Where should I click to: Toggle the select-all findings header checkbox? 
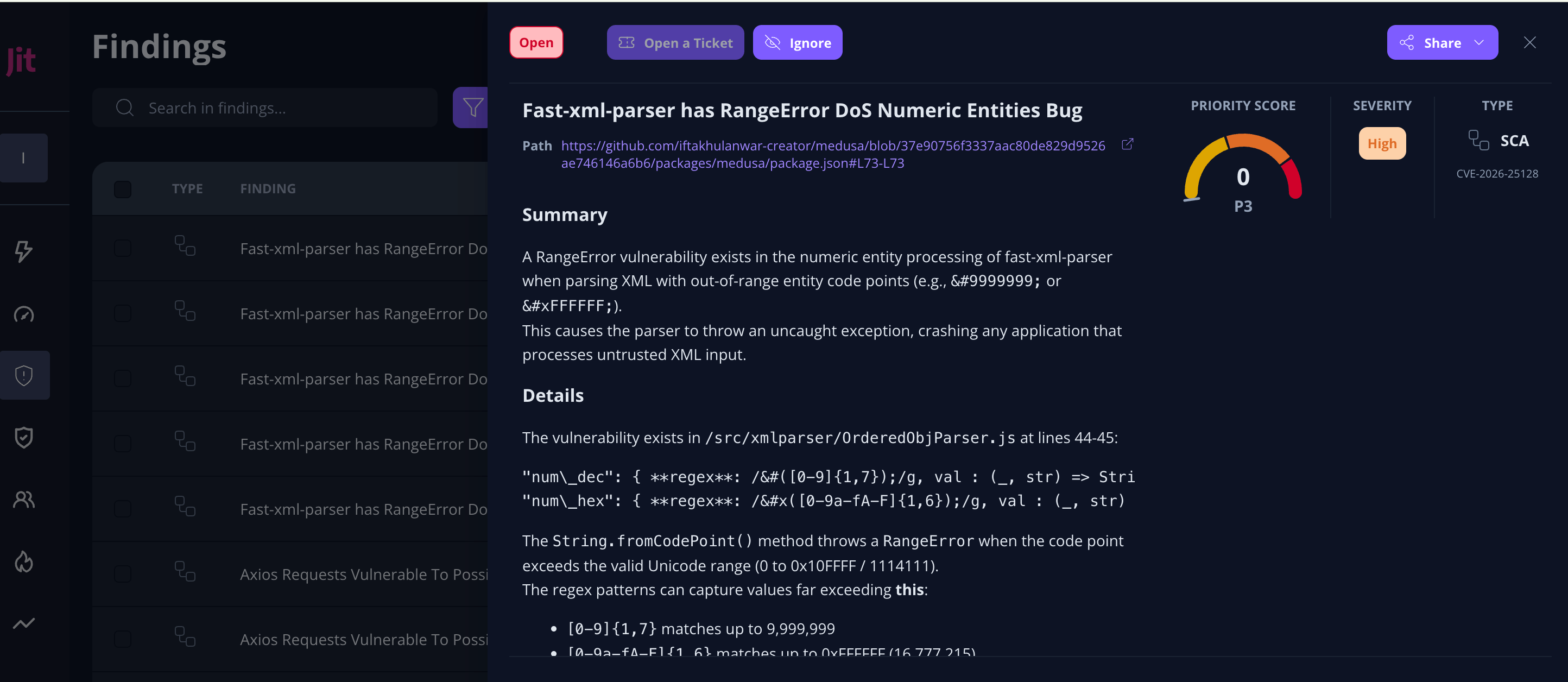pyautogui.click(x=122, y=190)
